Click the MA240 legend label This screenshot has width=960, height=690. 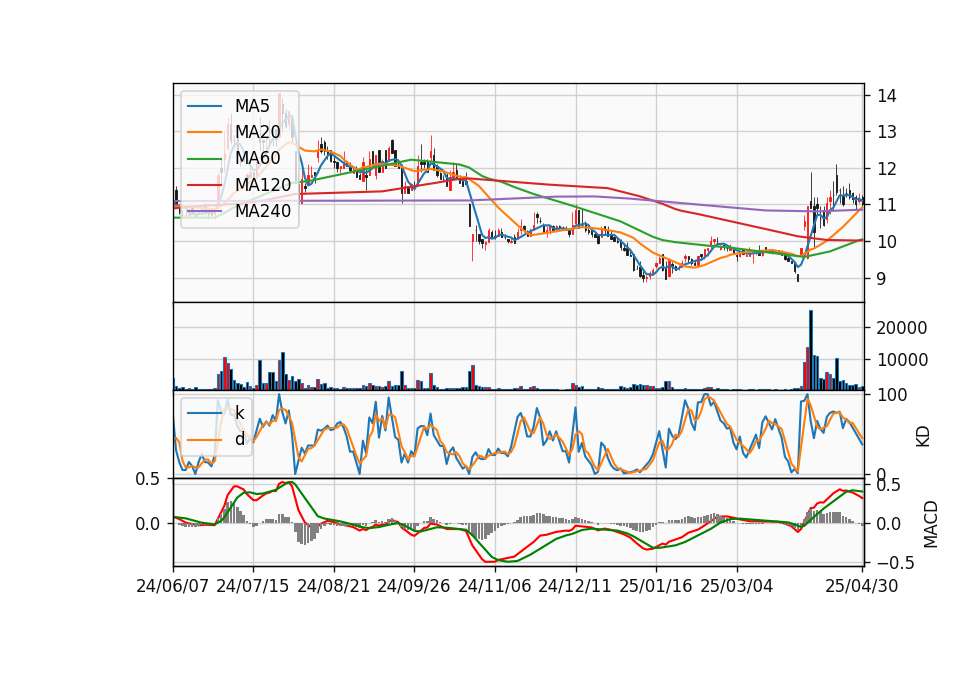click(263, 211)
